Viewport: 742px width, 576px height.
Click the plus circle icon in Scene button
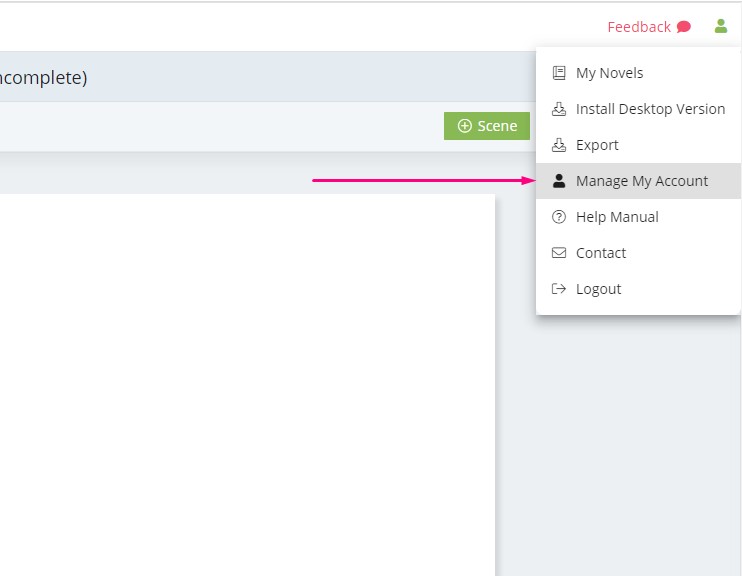(465, 125)
